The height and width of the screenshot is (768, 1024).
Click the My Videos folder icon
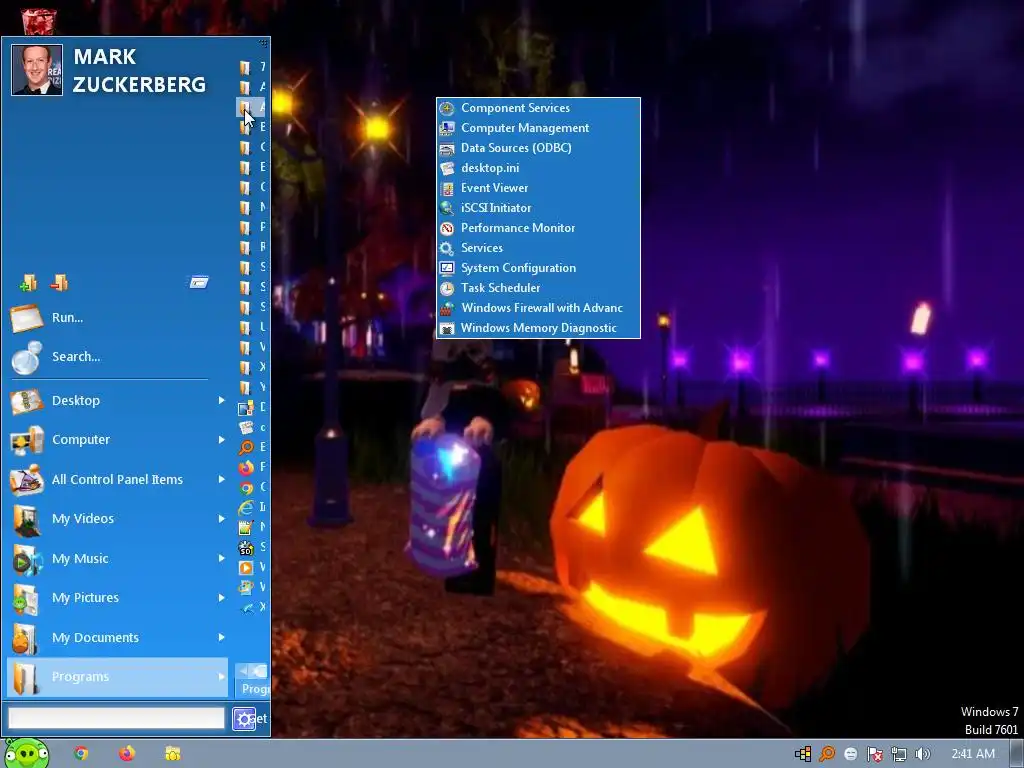click(26, 520)
